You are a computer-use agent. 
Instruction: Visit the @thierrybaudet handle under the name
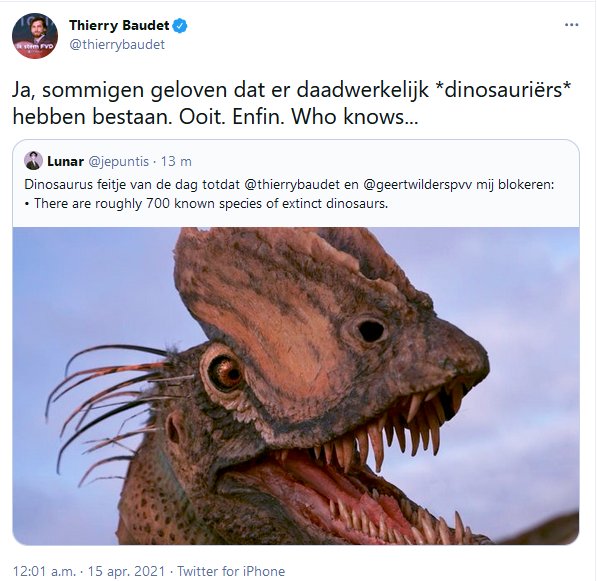click(117, 45)
